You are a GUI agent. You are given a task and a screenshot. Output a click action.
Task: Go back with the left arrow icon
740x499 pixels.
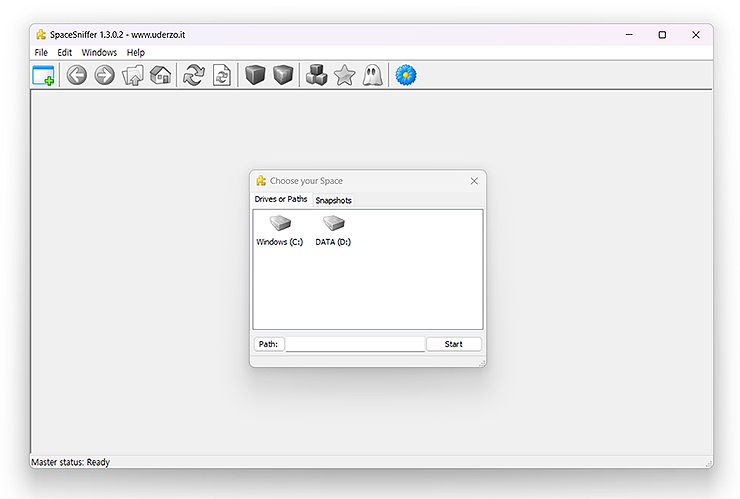[76, 75]
